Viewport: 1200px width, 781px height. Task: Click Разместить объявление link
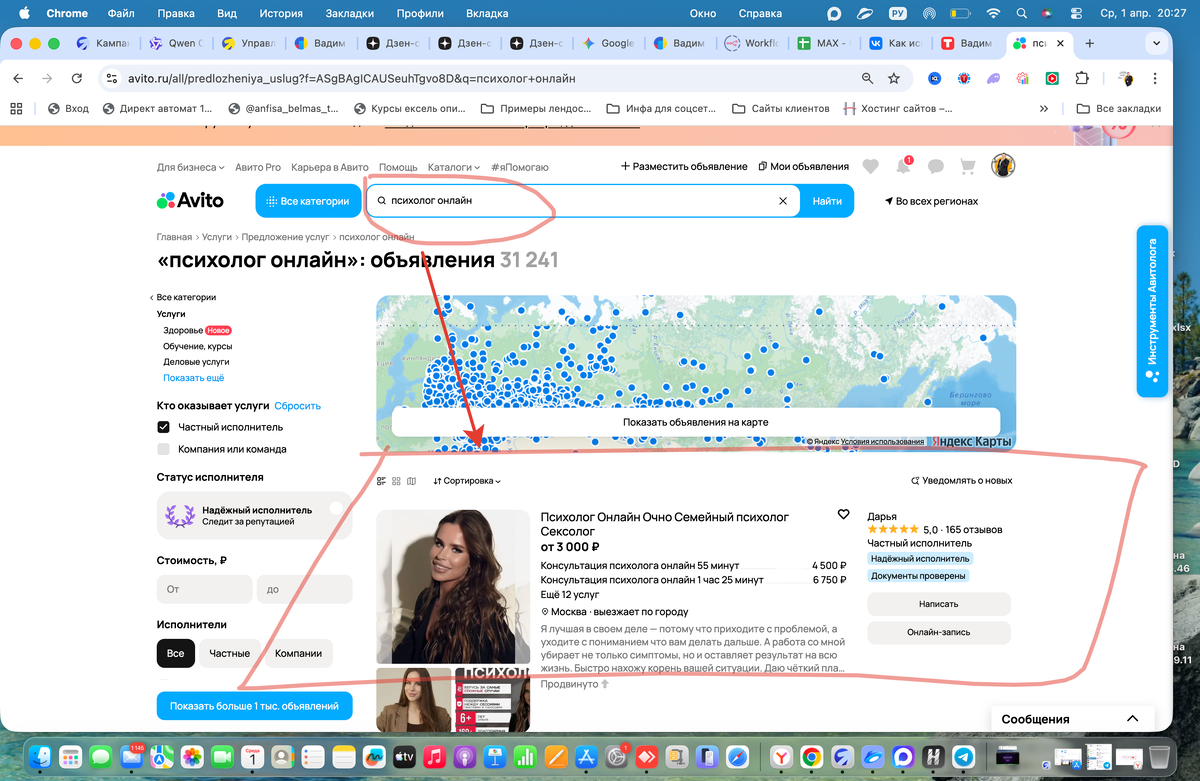[684, 167]
